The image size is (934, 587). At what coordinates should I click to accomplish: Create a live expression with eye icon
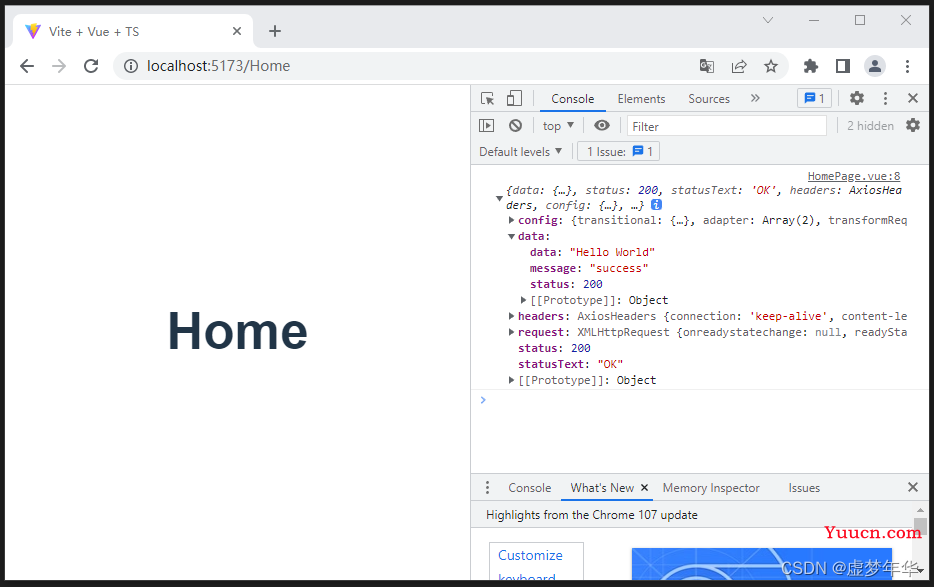(602, 125)
